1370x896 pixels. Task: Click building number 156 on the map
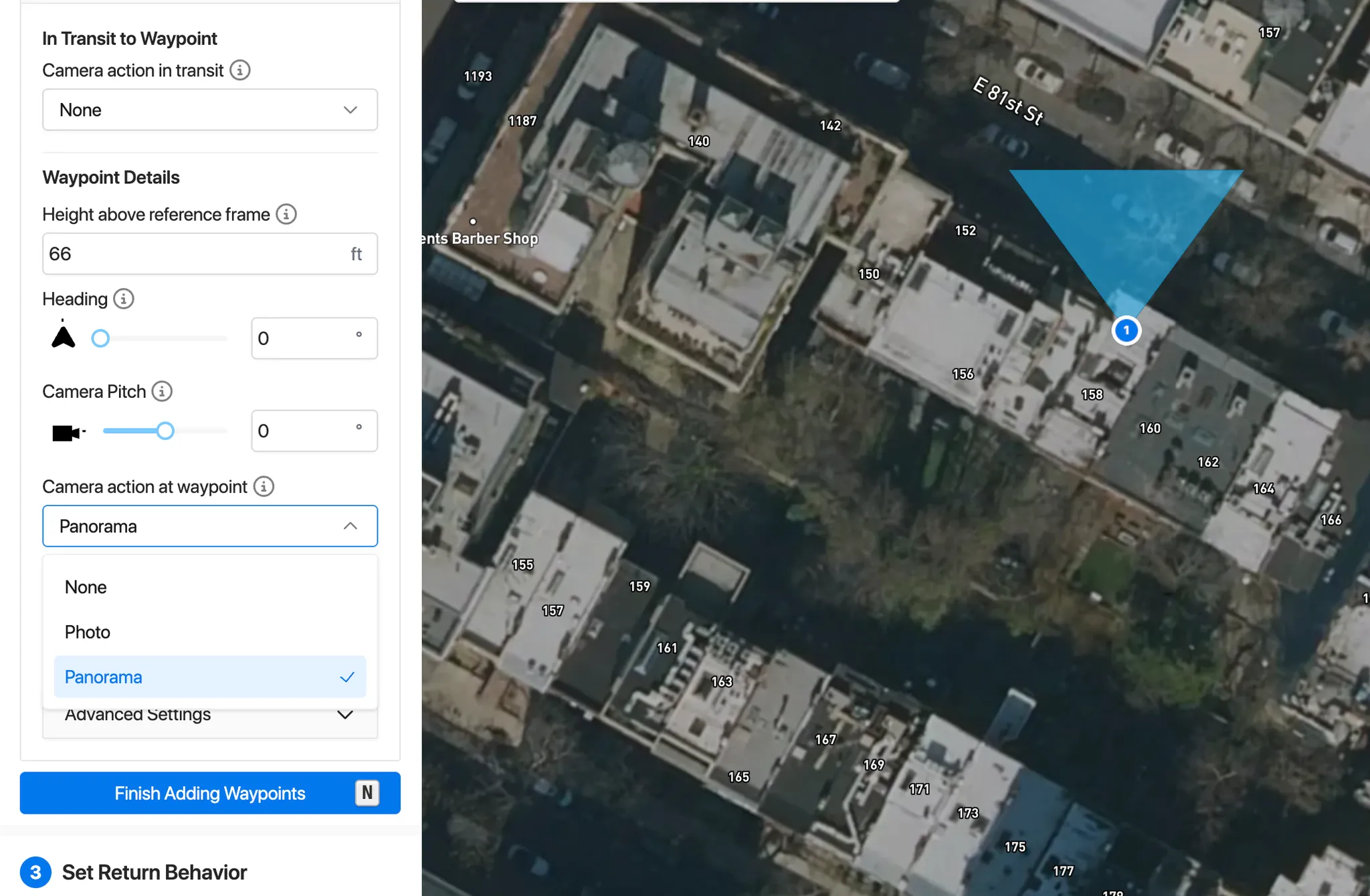coord(963,374)
